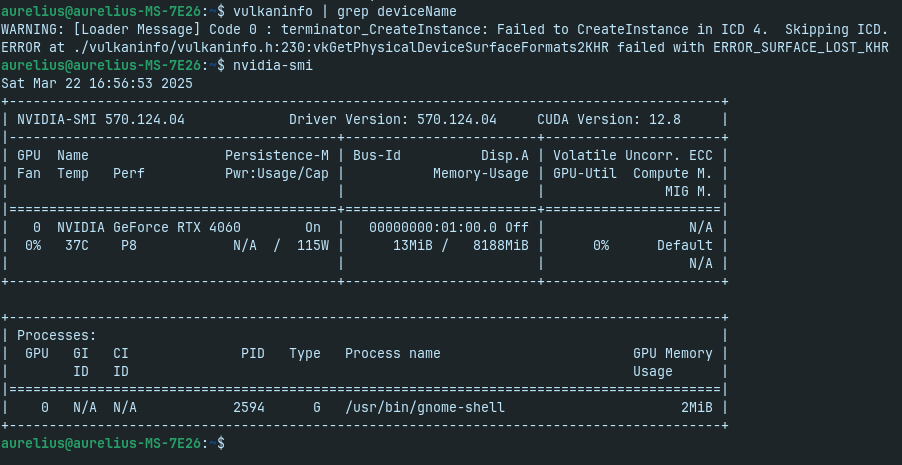Click the P8 performance state
902x465 pixels.
(129, 246)
